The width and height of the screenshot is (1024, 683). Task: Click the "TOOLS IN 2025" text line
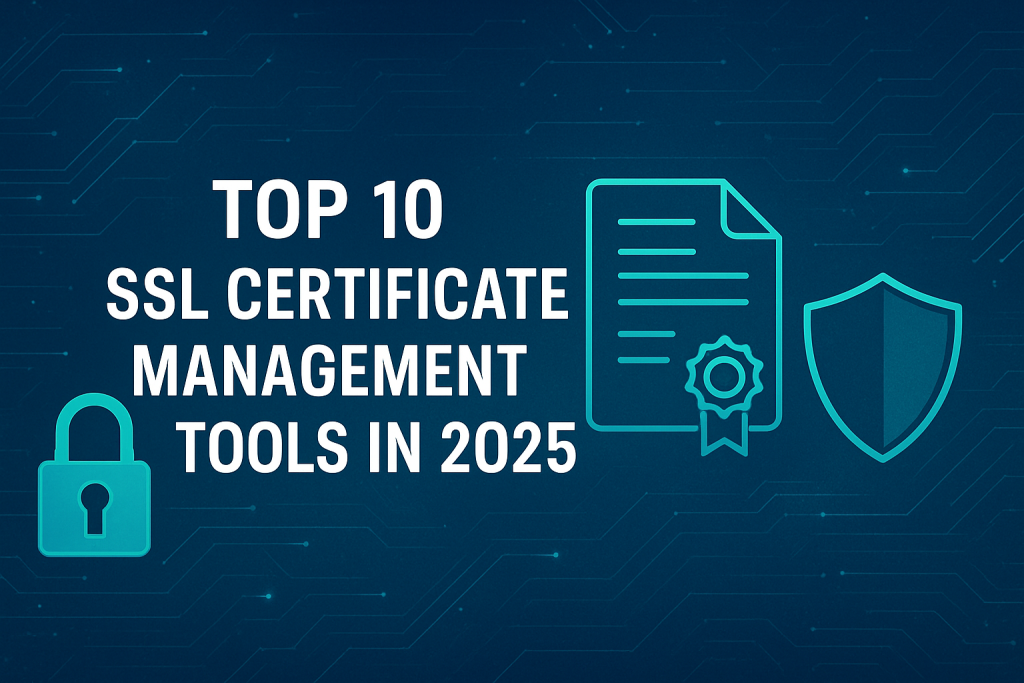click(x=378, y=445)
